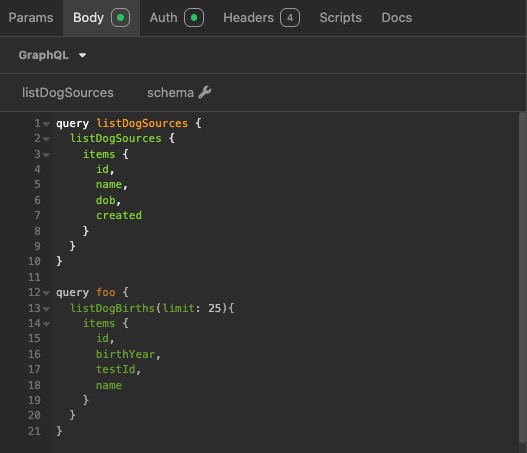Click the editor vertical scrollbar

522,277
